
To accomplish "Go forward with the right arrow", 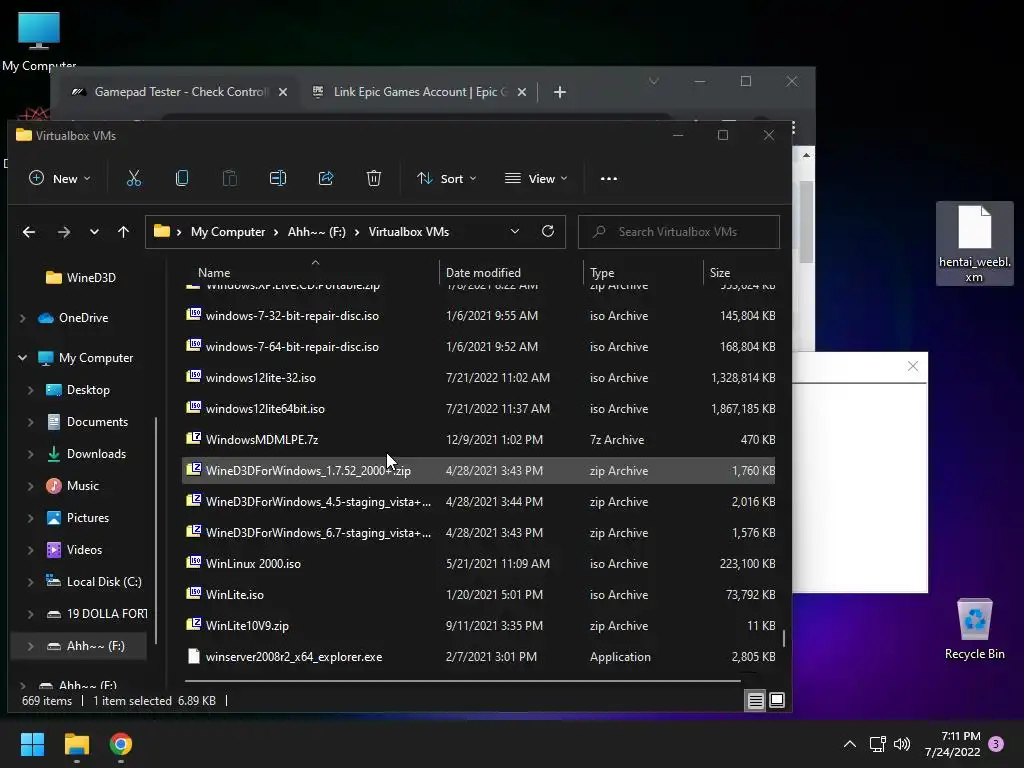I will [x=63, y=232].
